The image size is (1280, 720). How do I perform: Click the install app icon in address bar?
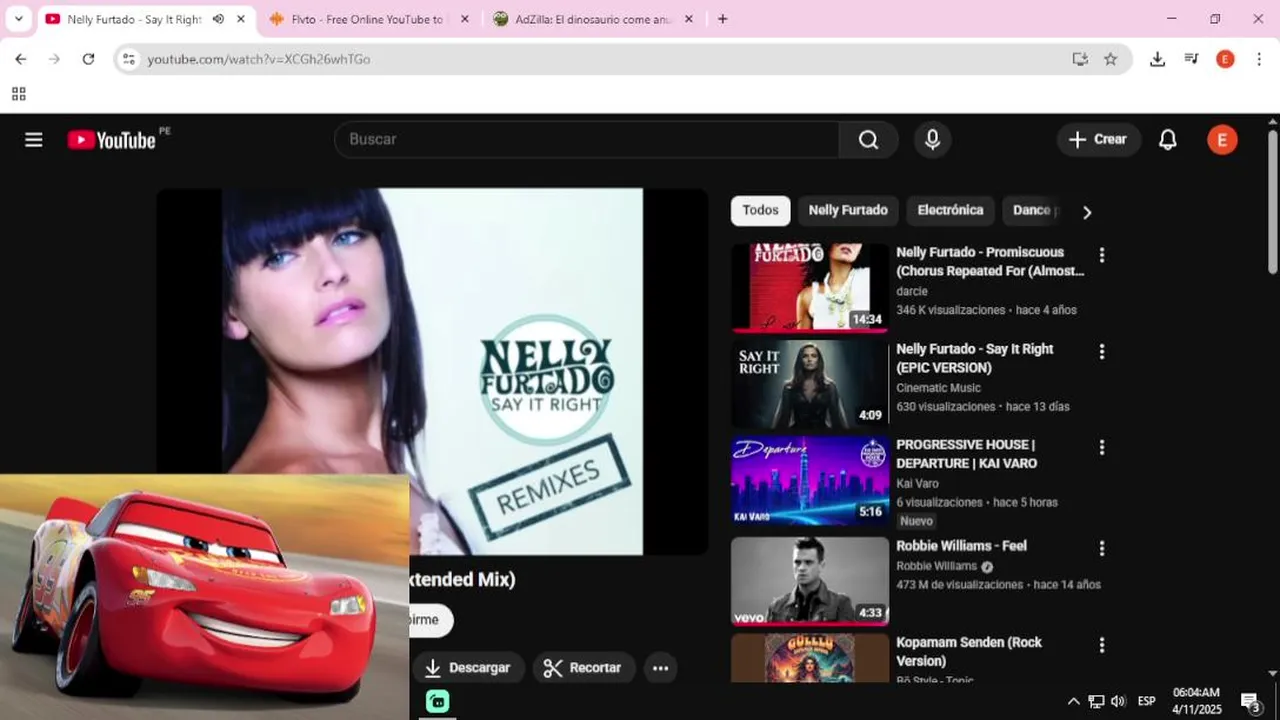point(1080,59)
